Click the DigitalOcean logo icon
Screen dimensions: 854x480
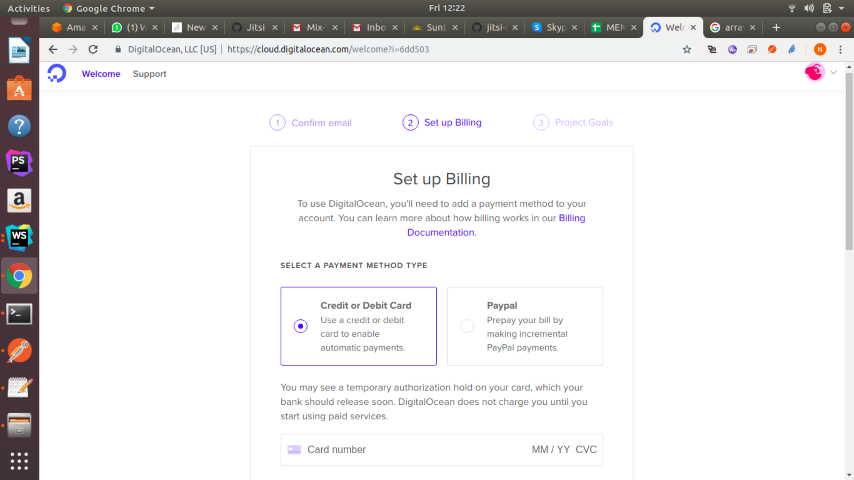point(57,73)
